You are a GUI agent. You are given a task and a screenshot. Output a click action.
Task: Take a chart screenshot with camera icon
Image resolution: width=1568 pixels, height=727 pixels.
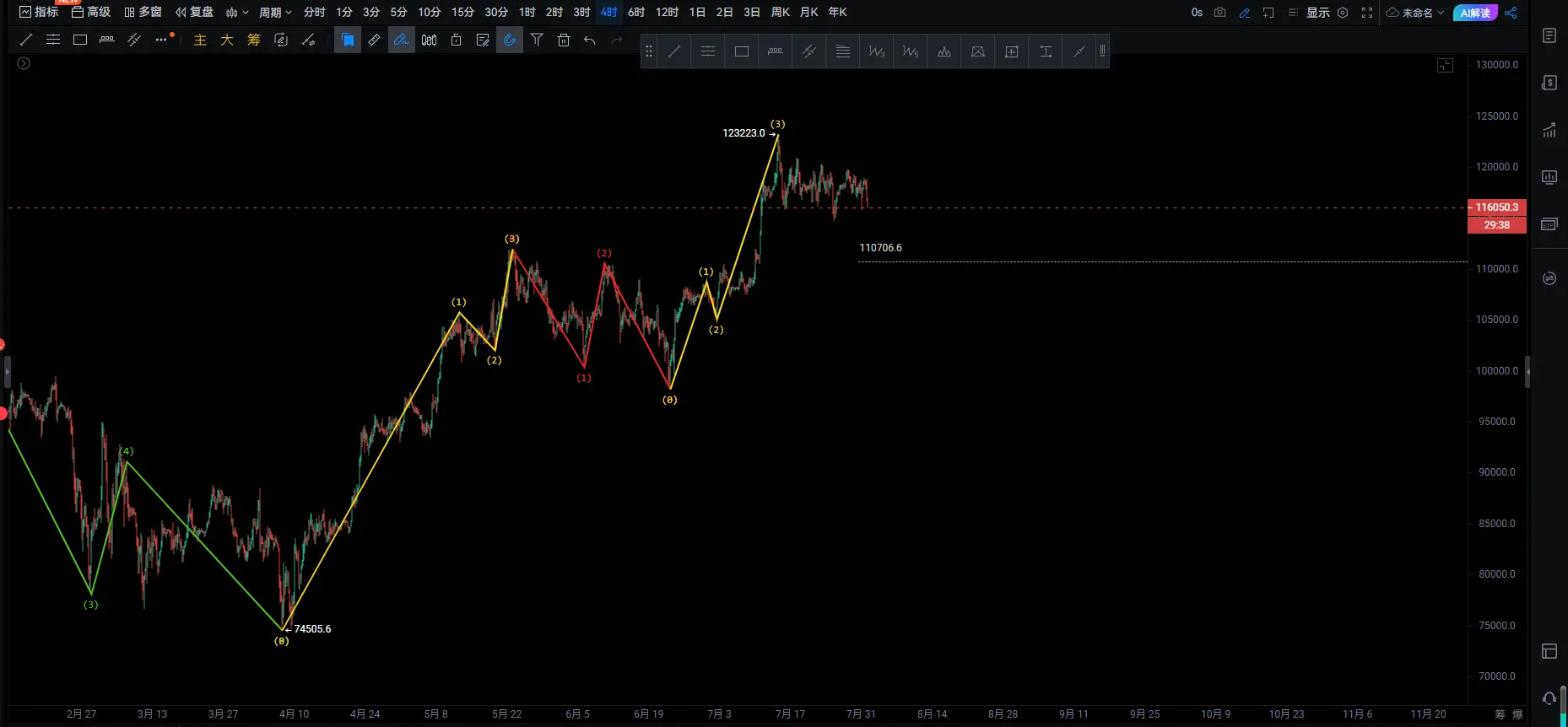[x=1219, y=13]
